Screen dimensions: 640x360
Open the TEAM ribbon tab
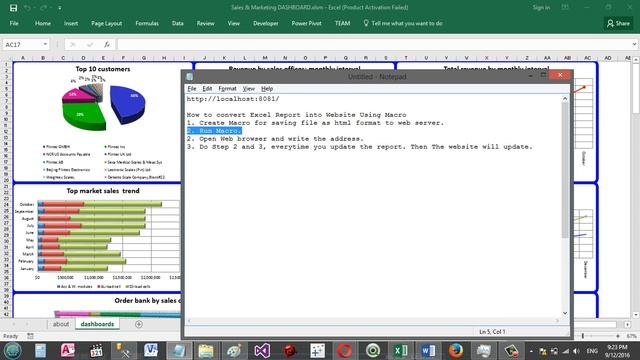click(342, 23)
